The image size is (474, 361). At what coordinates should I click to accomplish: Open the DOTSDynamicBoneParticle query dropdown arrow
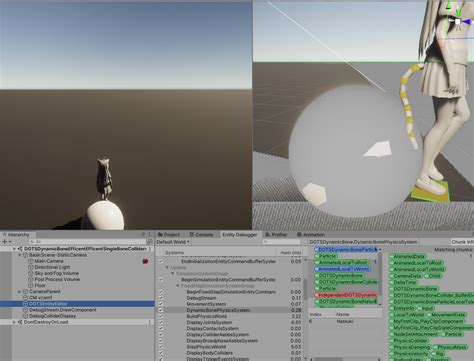point(380,249)
